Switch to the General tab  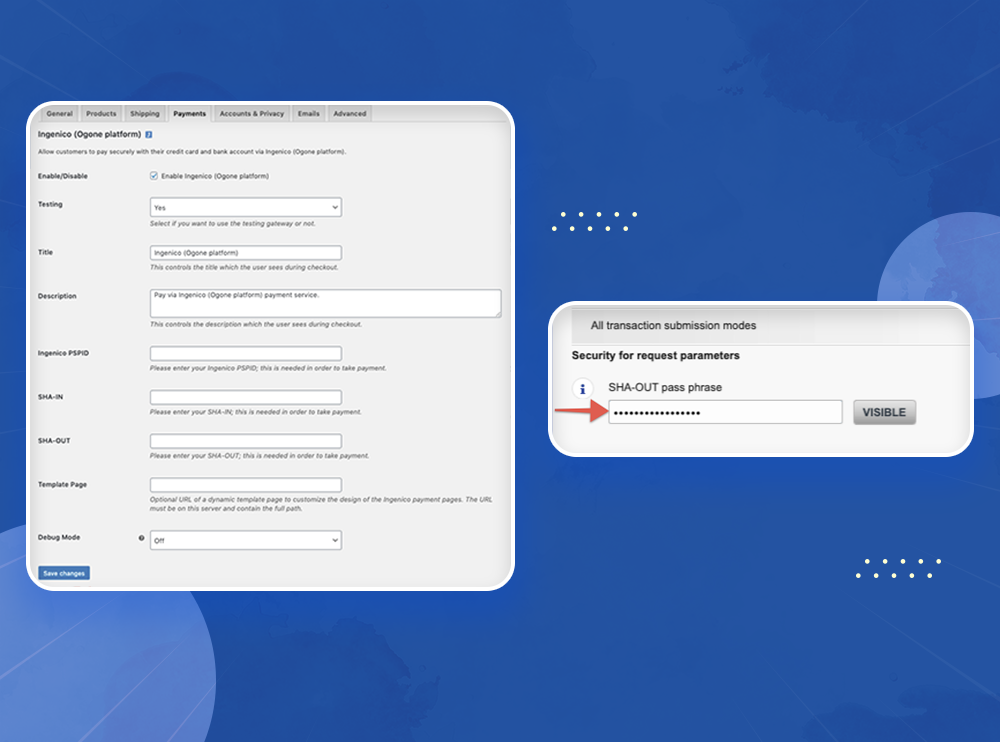click(x=59, y=114)
